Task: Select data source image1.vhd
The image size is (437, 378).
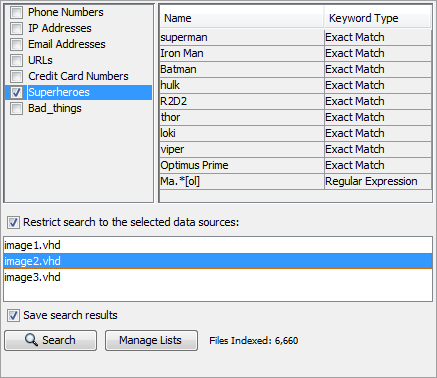Action: (218, 245)
